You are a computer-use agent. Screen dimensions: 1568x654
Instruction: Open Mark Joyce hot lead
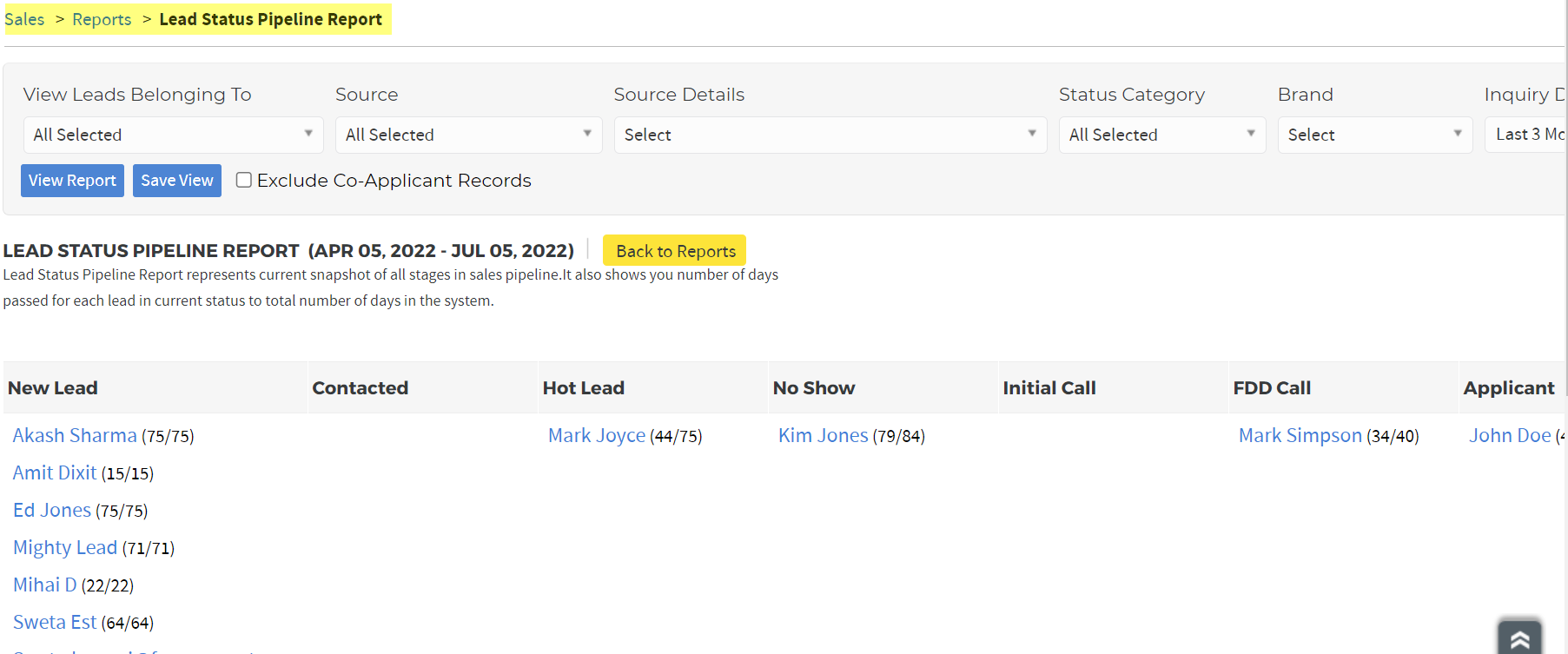(597, 435)
